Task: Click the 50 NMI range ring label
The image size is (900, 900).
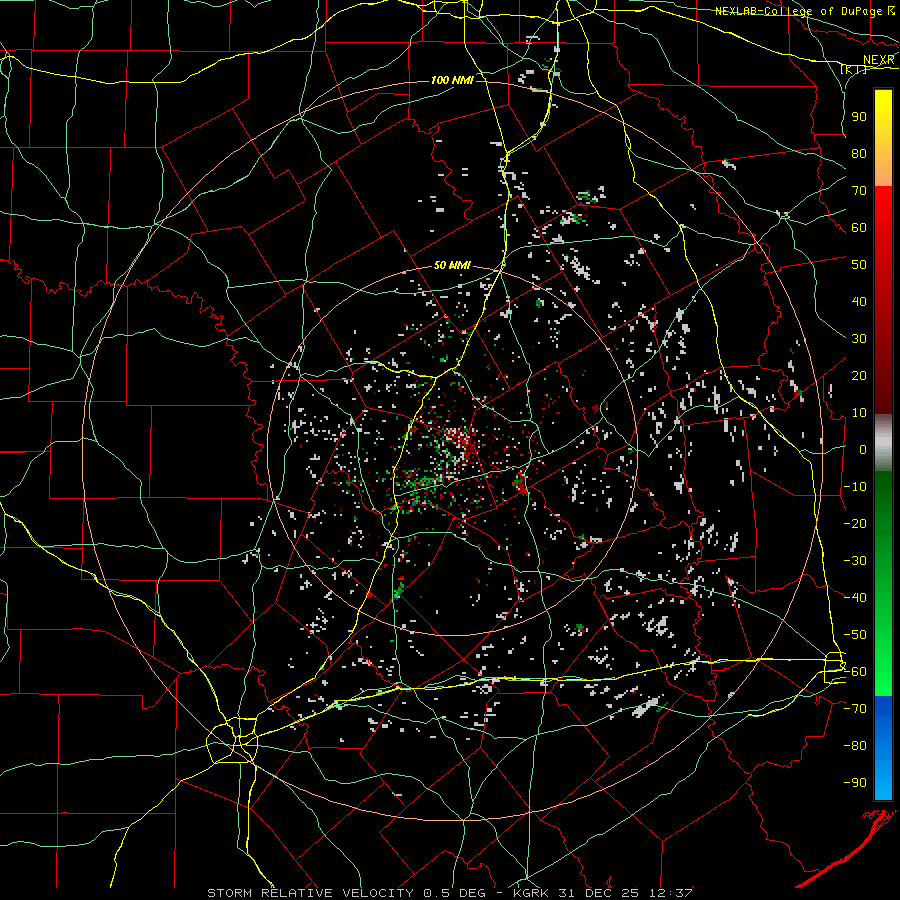Action: (452, 265)
